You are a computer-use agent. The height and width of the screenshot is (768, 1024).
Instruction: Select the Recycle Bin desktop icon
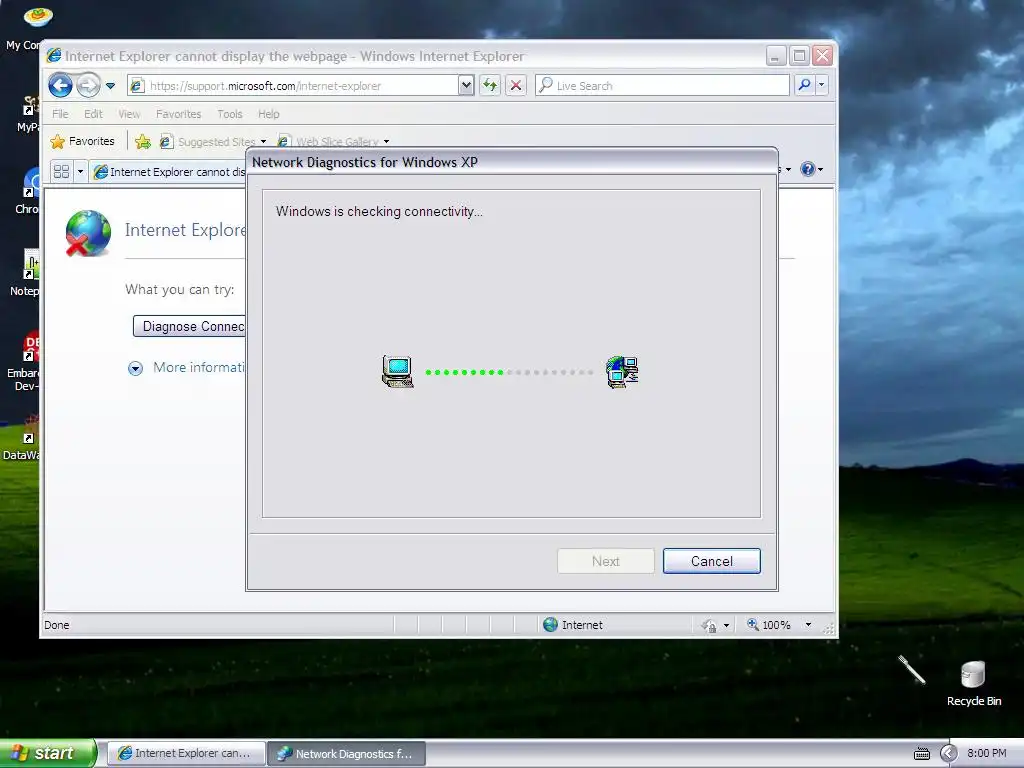(974, 684)
